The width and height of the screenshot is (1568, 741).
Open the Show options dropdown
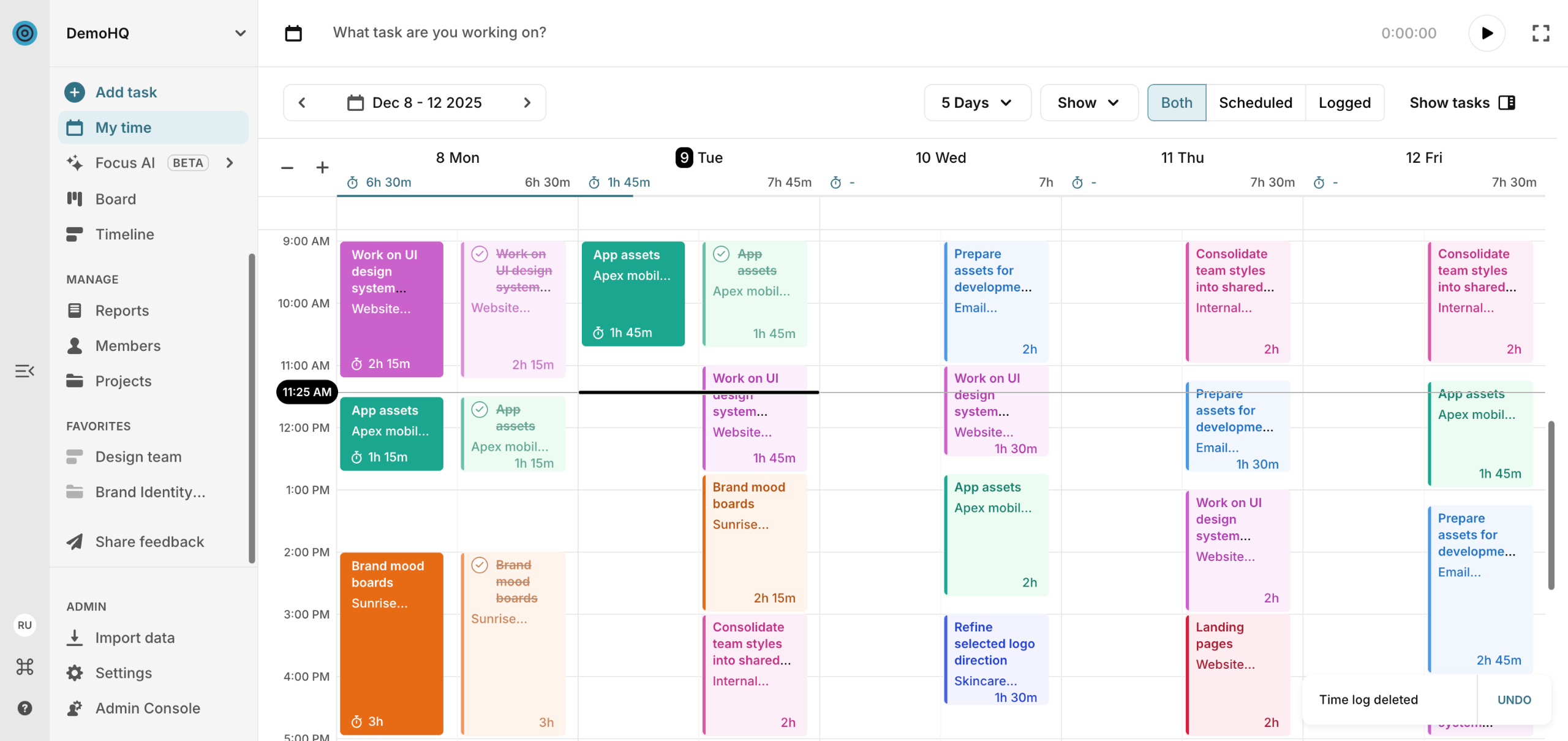1088,103
